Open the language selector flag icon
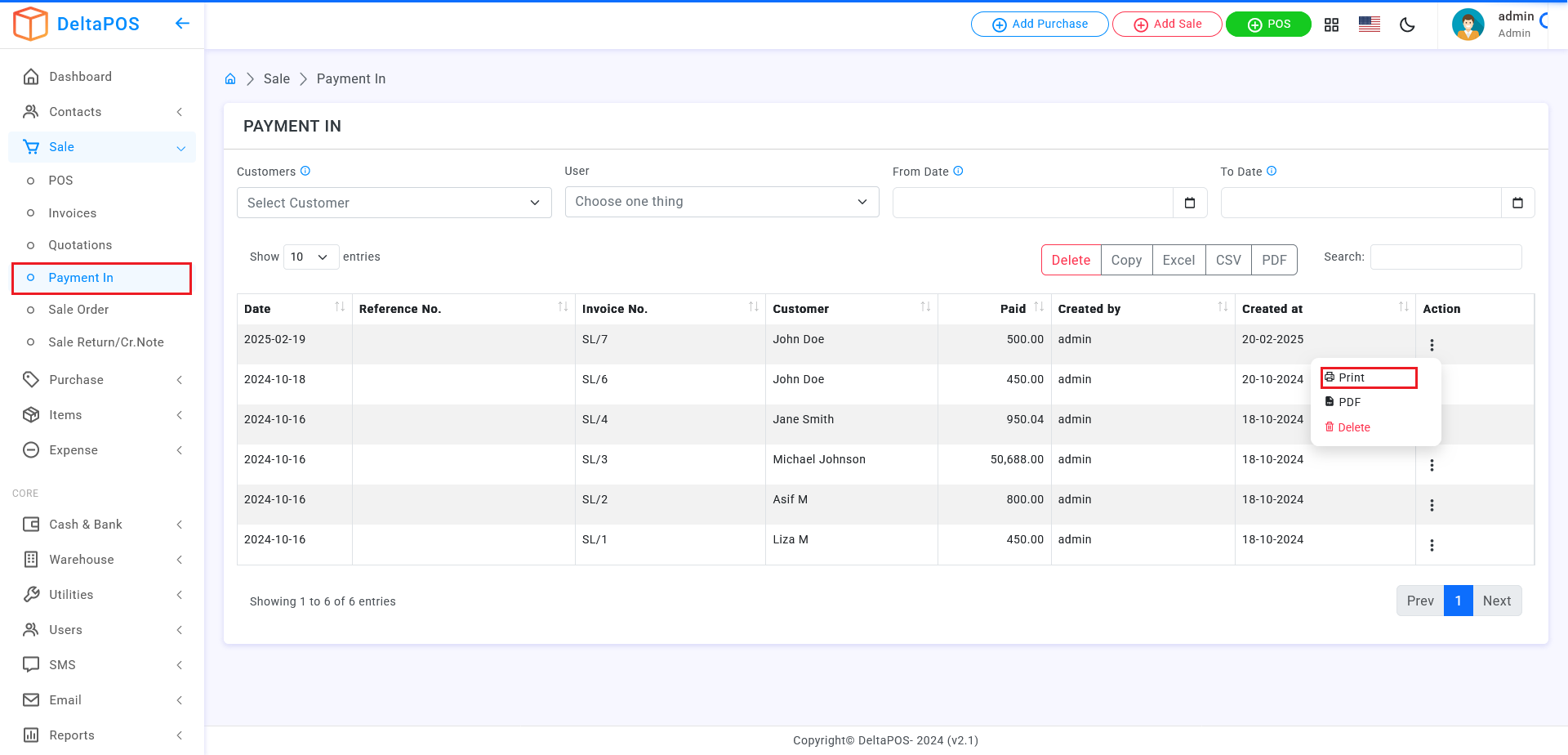This screenshot has width=1568, height=755. (1370, 25)
